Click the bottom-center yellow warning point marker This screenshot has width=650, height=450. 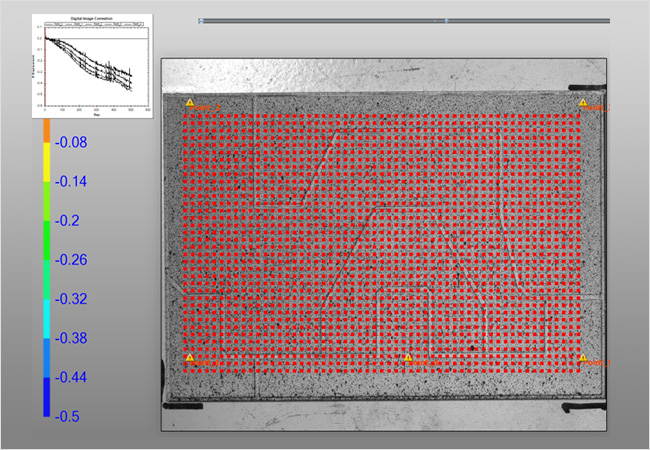point(406,357)
